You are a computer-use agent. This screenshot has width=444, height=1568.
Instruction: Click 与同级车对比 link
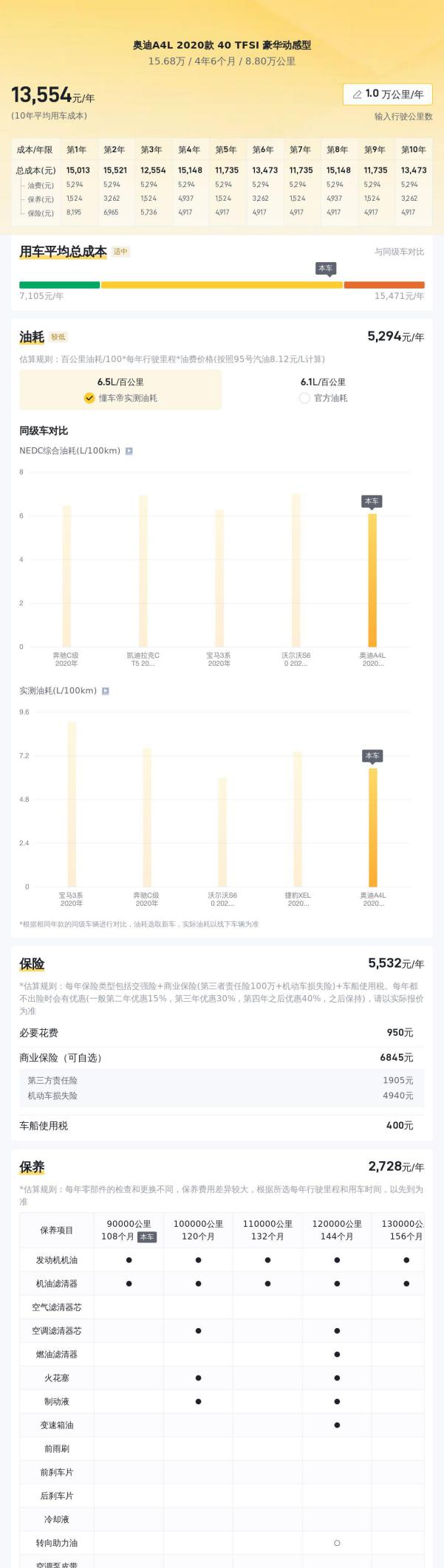pyautogui.click(x=399, y=252)
